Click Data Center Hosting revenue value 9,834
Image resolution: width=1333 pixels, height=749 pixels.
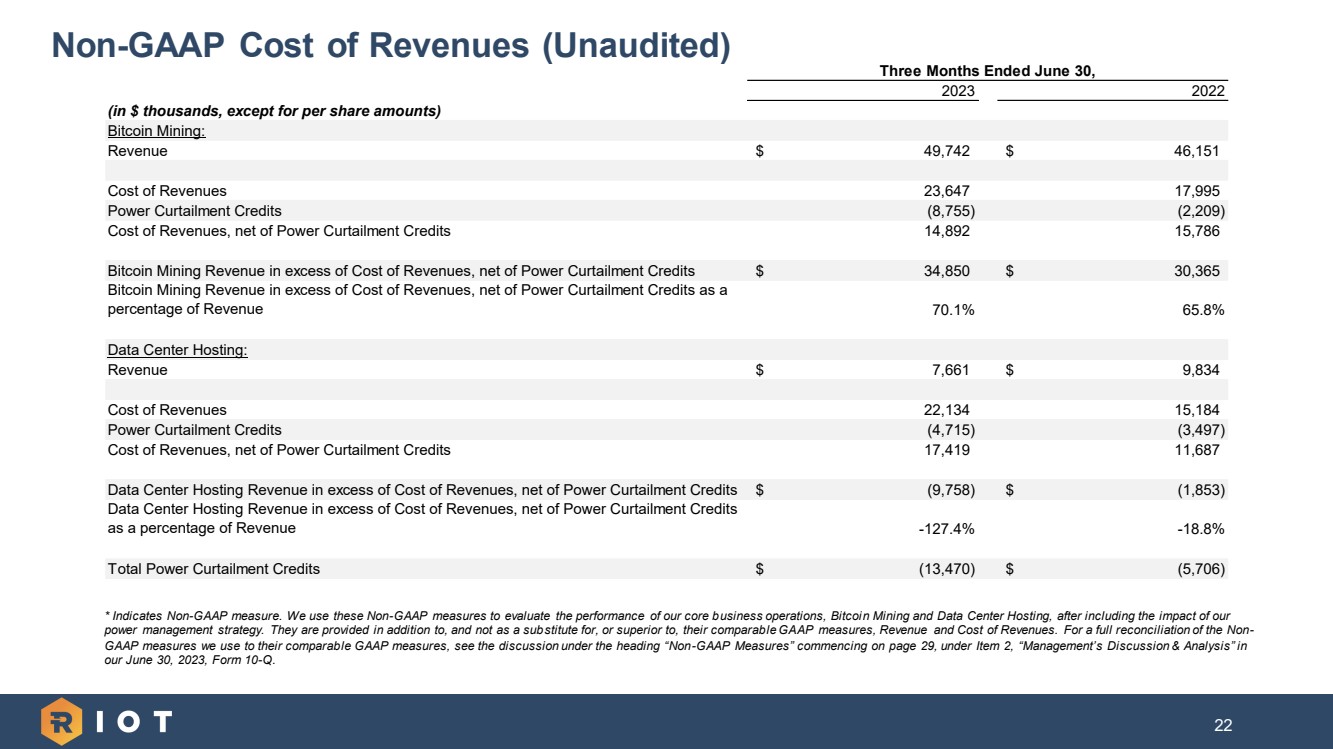[x=1200, y=370]
